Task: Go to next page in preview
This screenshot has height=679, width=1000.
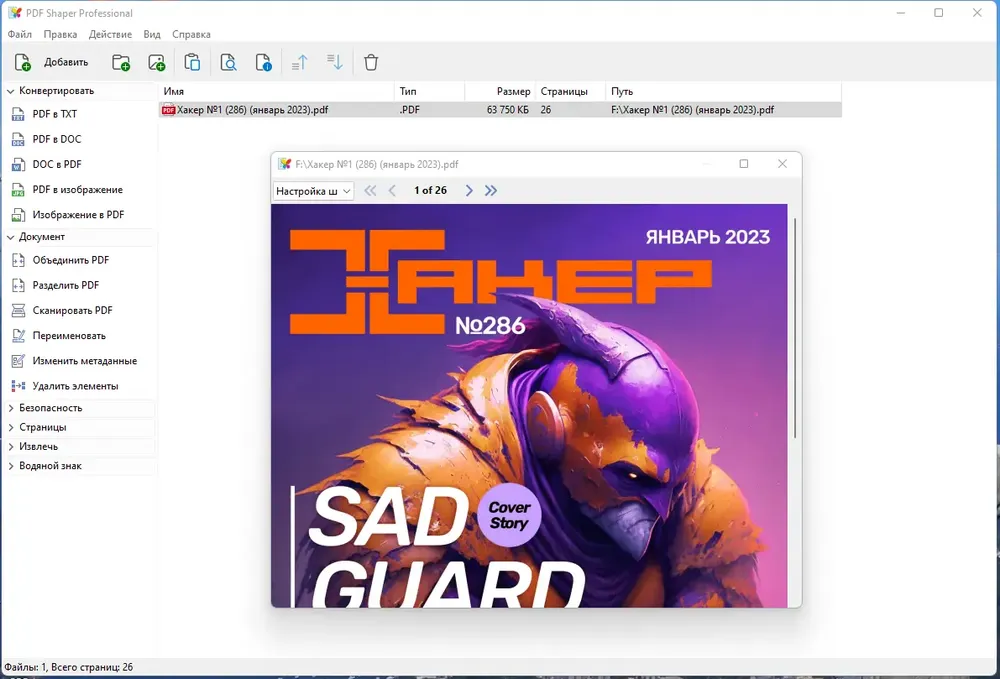Action: (x=469, y=191)
